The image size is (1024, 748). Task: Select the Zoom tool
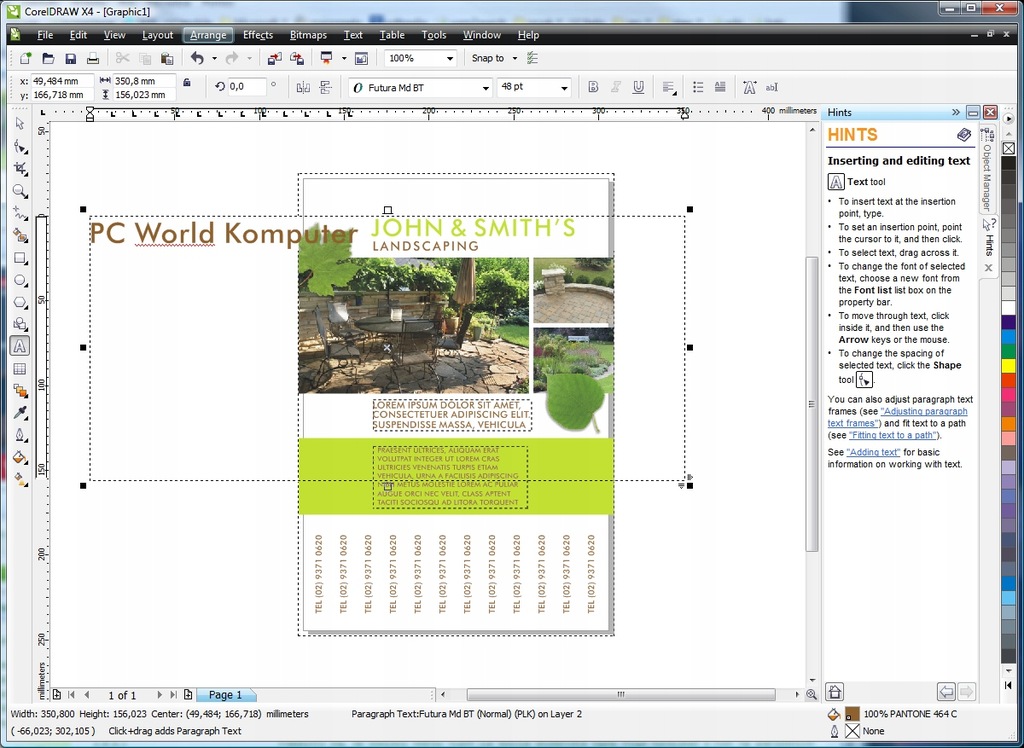18,191
